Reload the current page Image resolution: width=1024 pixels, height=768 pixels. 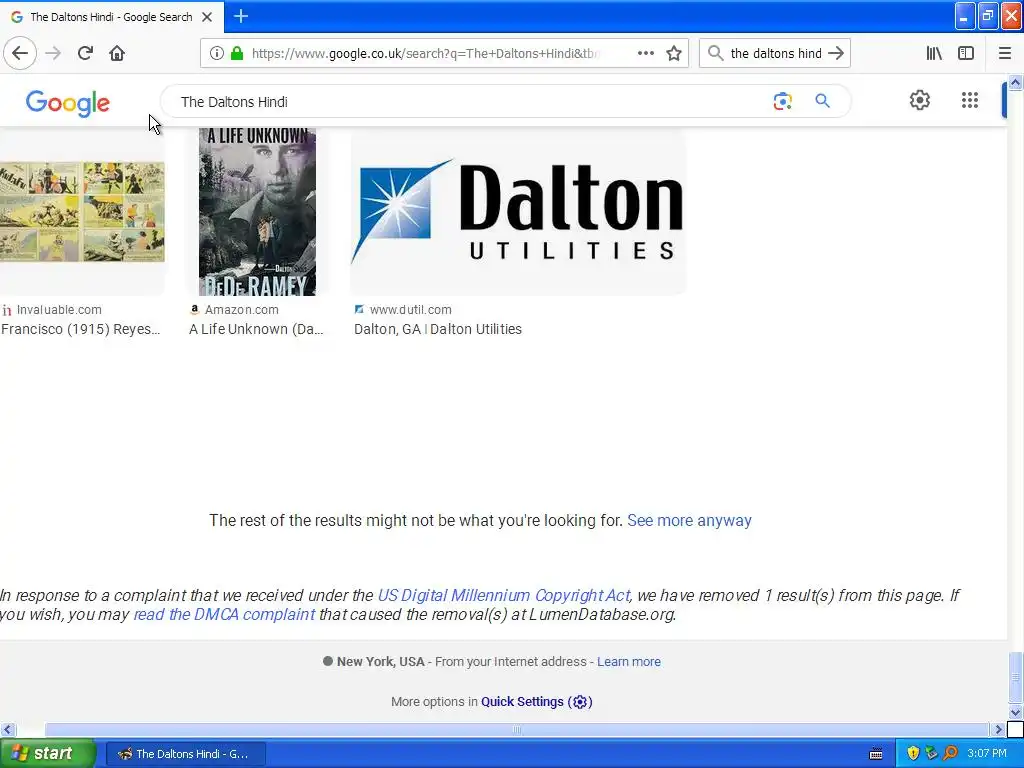(x=85, y=53)
